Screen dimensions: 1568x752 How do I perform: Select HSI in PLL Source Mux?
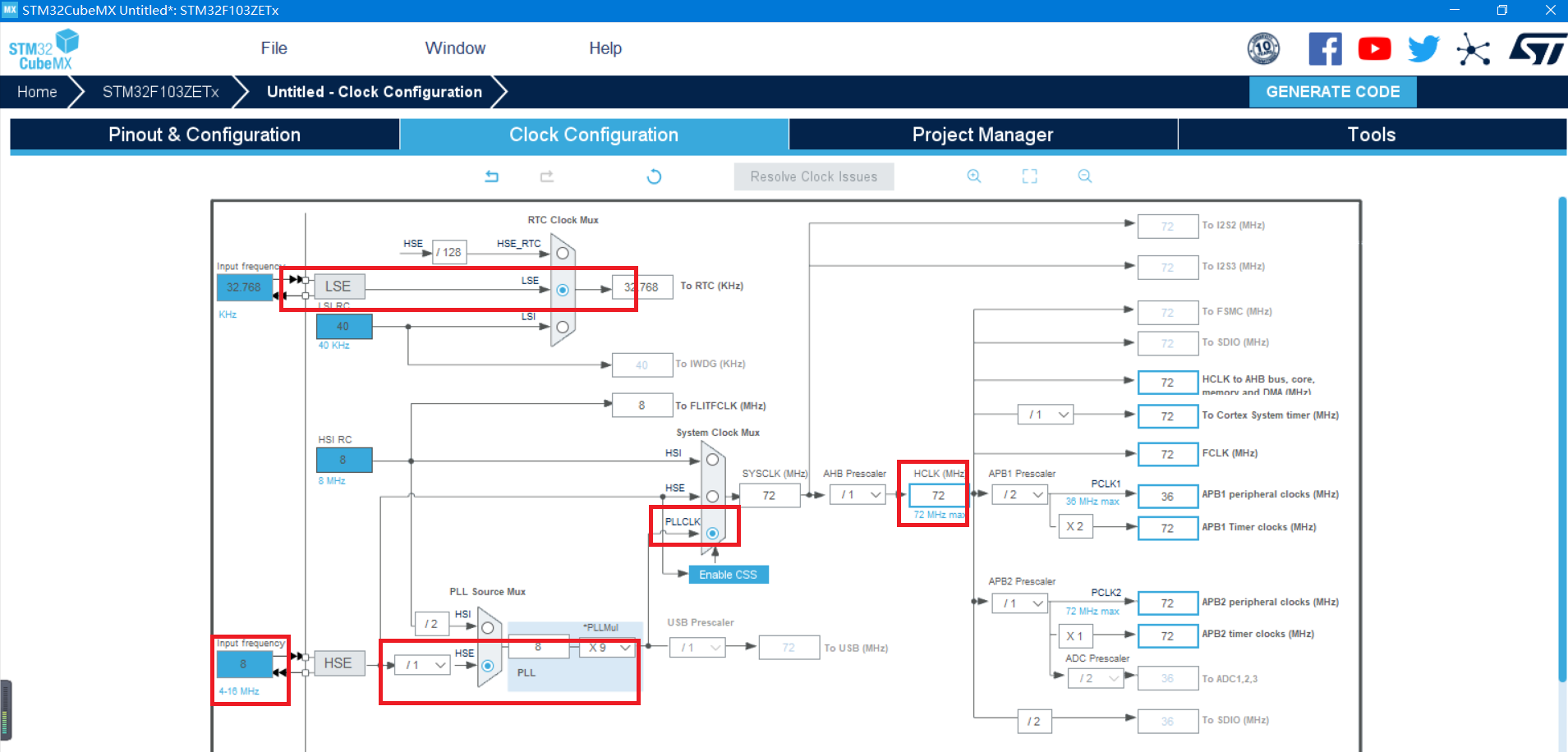(487, 628)
